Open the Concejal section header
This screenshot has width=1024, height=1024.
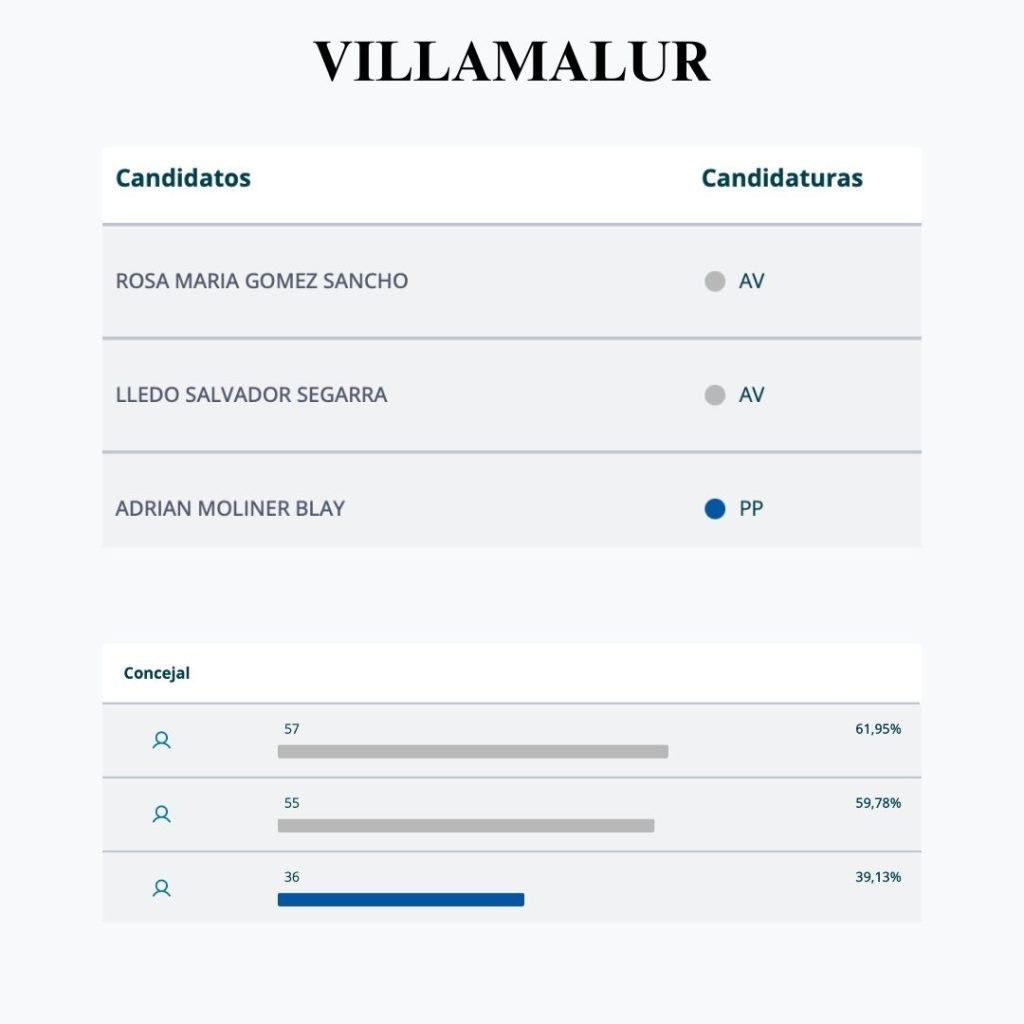pyautogui.click(x=157, y=673)
